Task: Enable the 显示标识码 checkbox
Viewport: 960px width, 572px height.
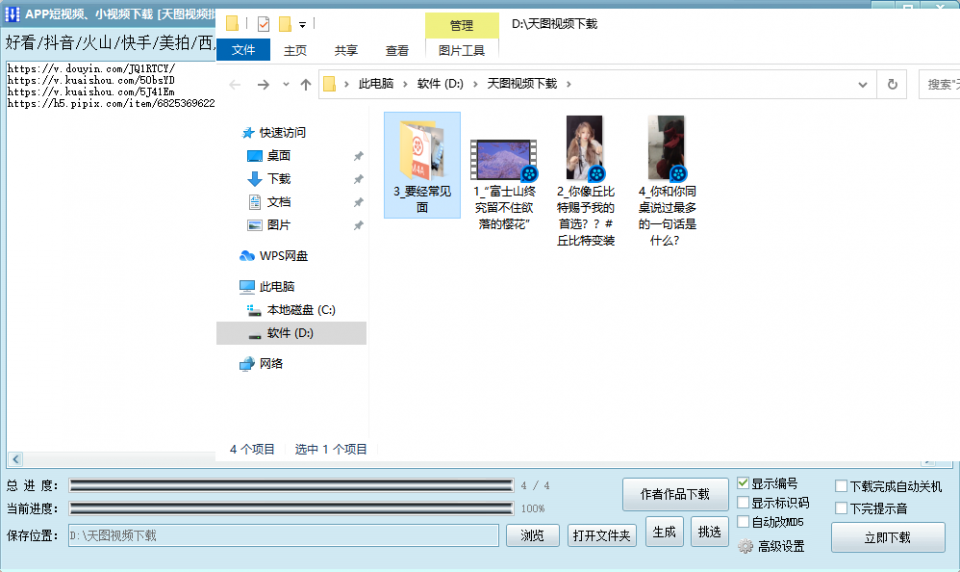Action: click(743, 503)
